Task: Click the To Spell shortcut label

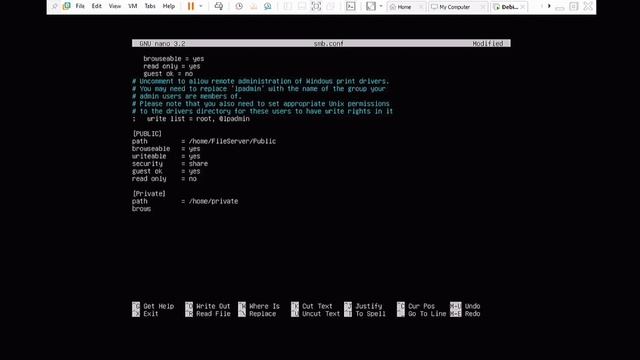Action: coord(370,314)
